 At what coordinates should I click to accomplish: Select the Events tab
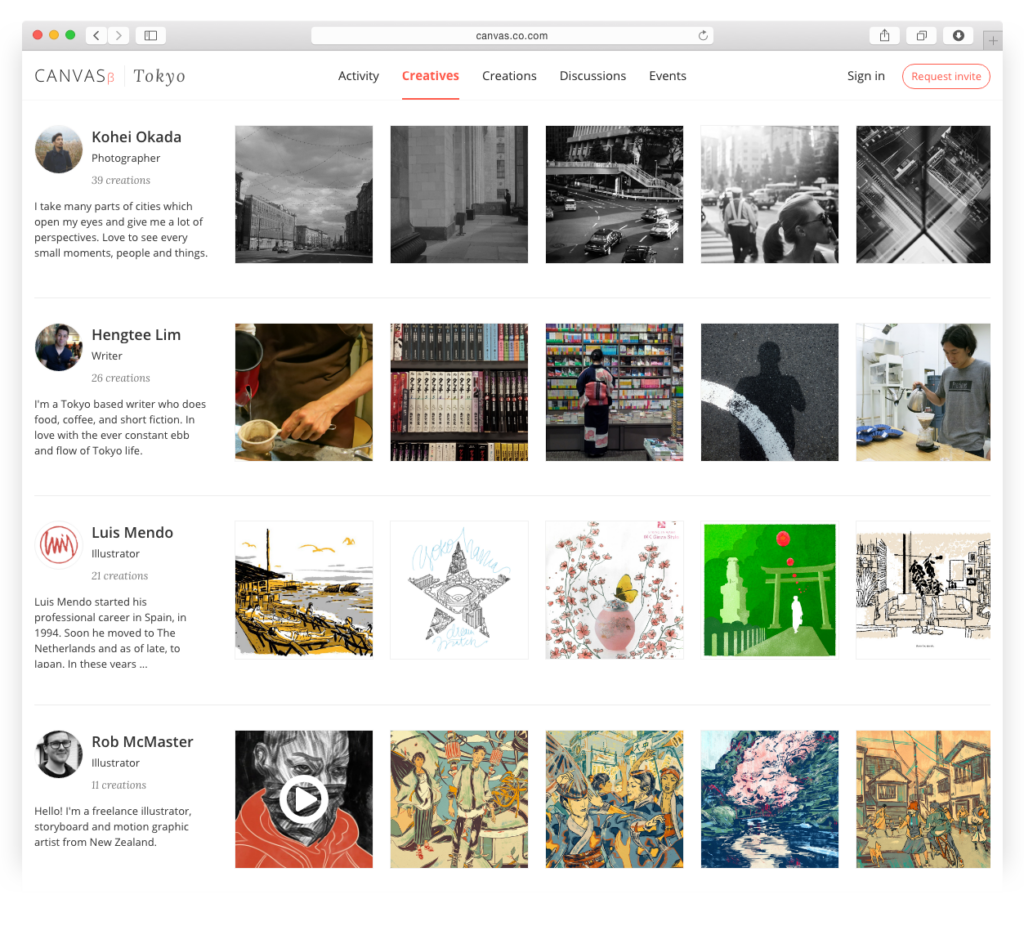click(667, 76)
